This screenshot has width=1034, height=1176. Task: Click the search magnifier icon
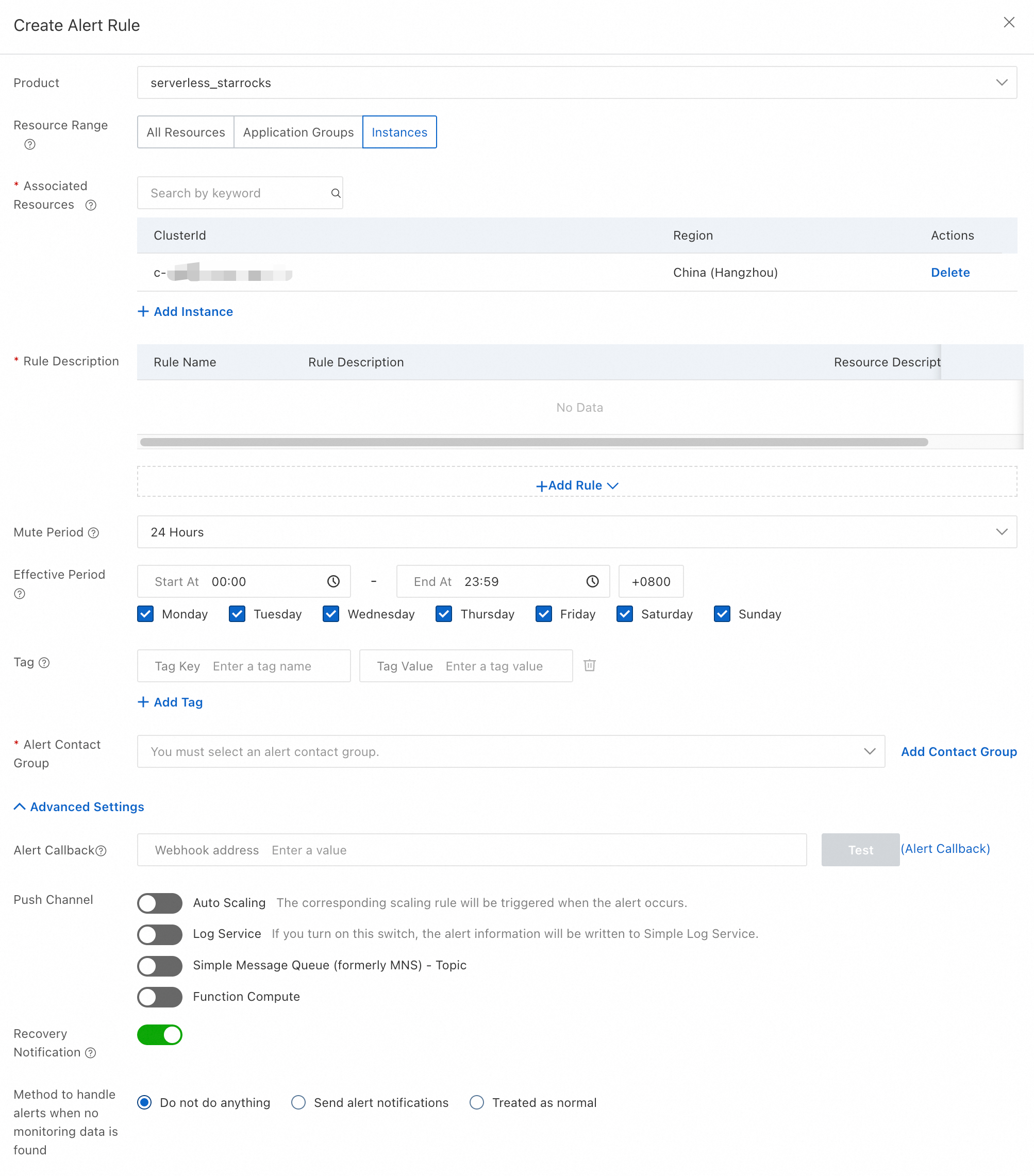coord(336,193)
